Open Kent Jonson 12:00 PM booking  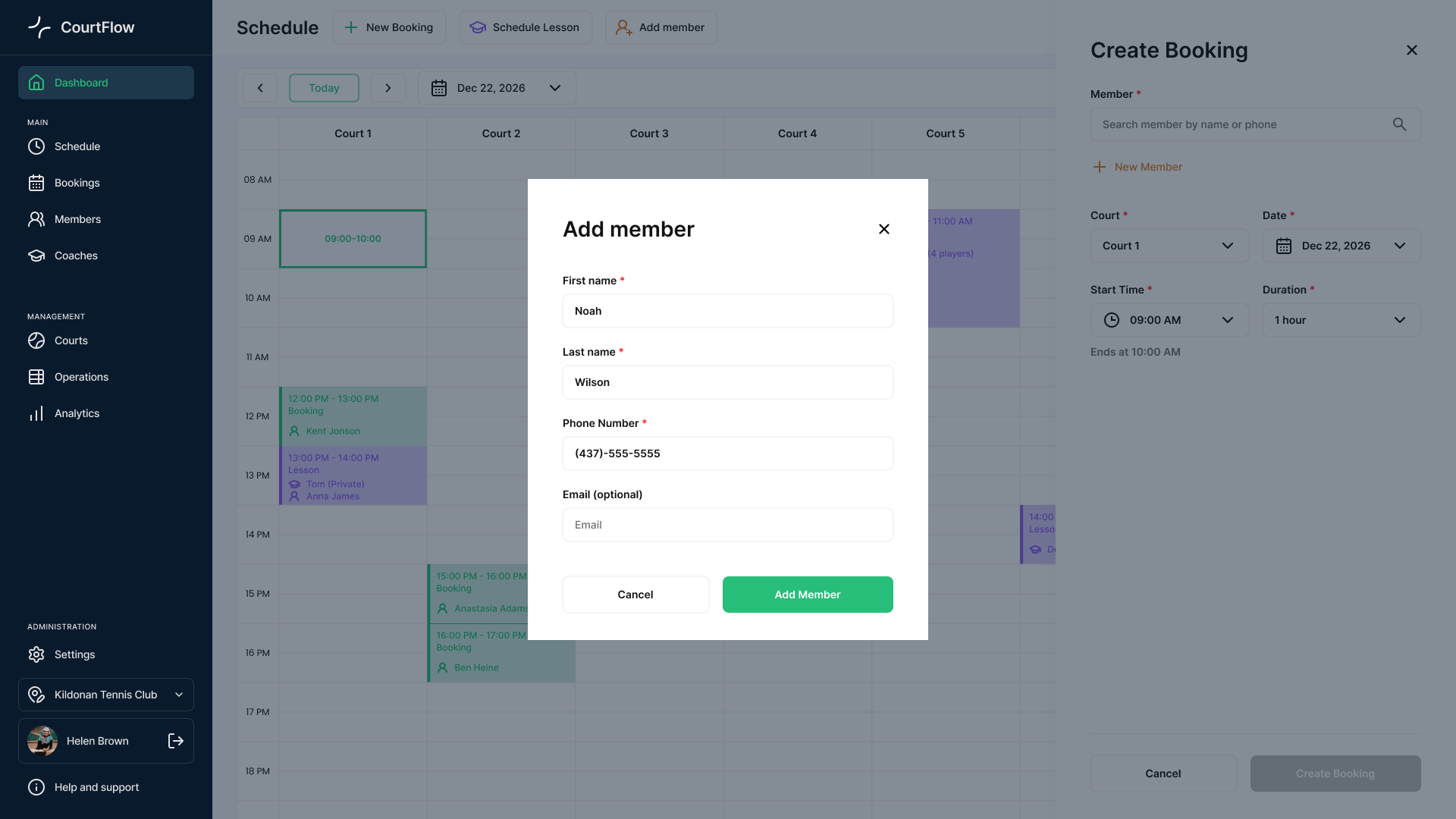coord(353,416)
